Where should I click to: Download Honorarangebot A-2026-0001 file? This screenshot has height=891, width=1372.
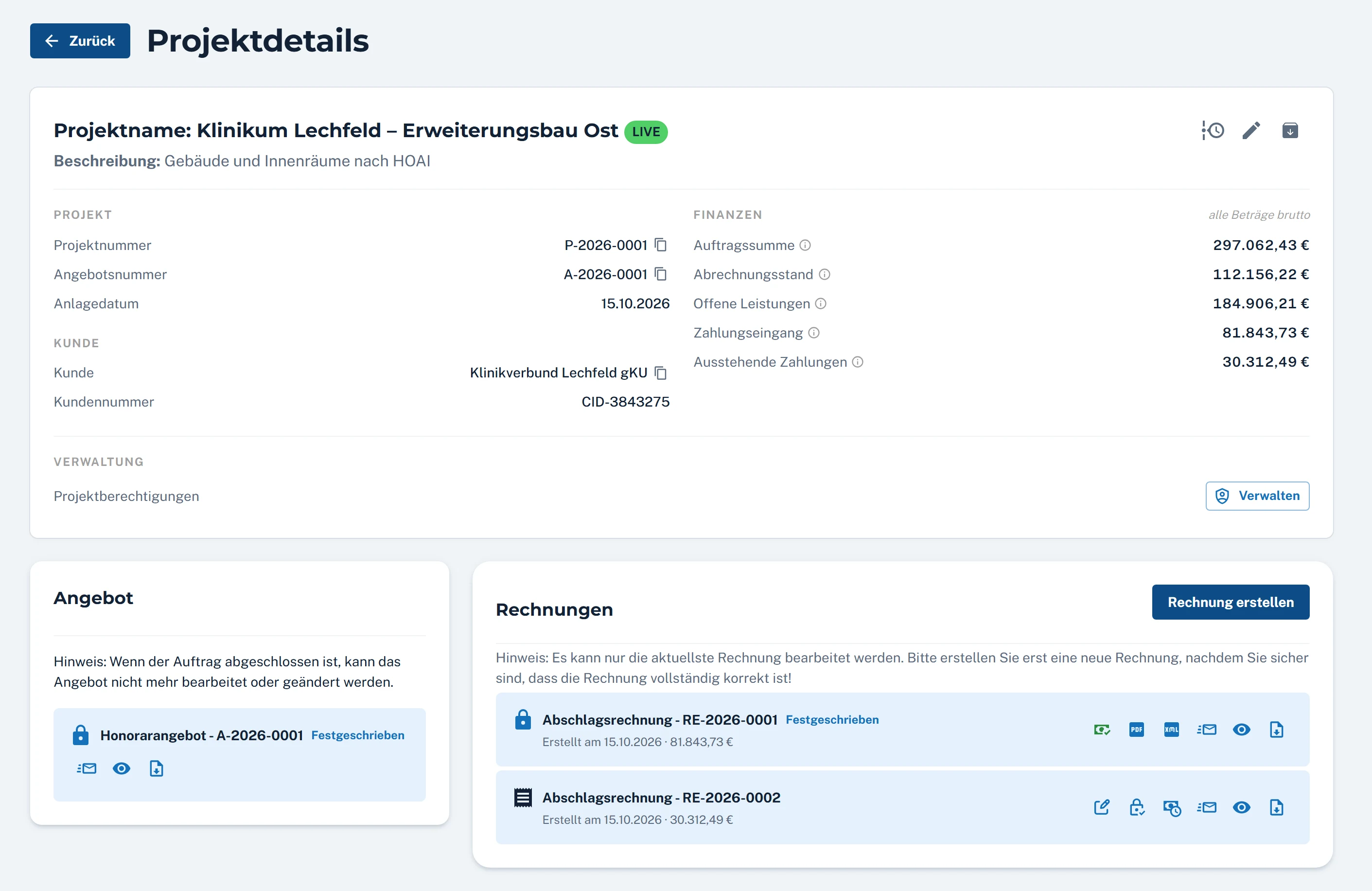pyautogui.click(x=156, y=769)
